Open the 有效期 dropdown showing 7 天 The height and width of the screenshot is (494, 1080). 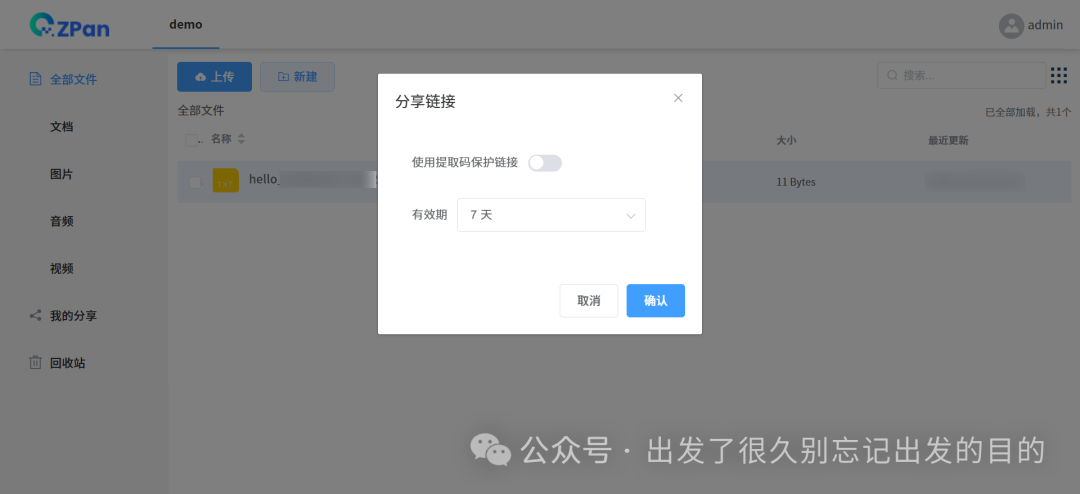[x=551, y=215]
